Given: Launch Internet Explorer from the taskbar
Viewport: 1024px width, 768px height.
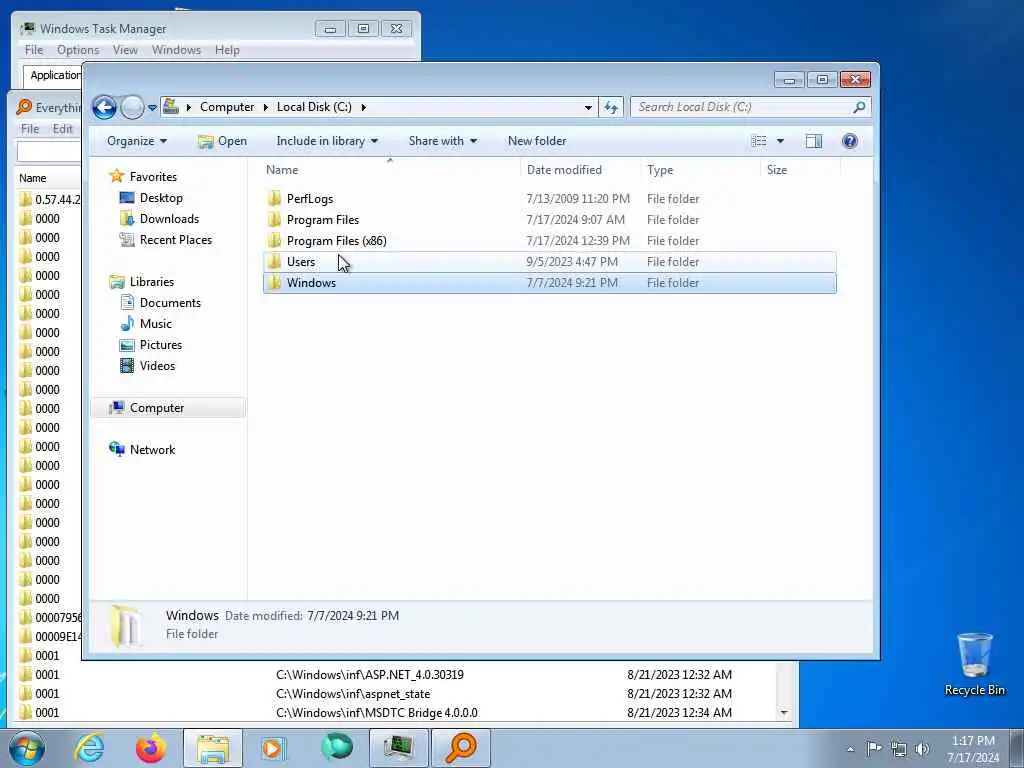Looking at the screenshot, I should (x=89, y=748).
